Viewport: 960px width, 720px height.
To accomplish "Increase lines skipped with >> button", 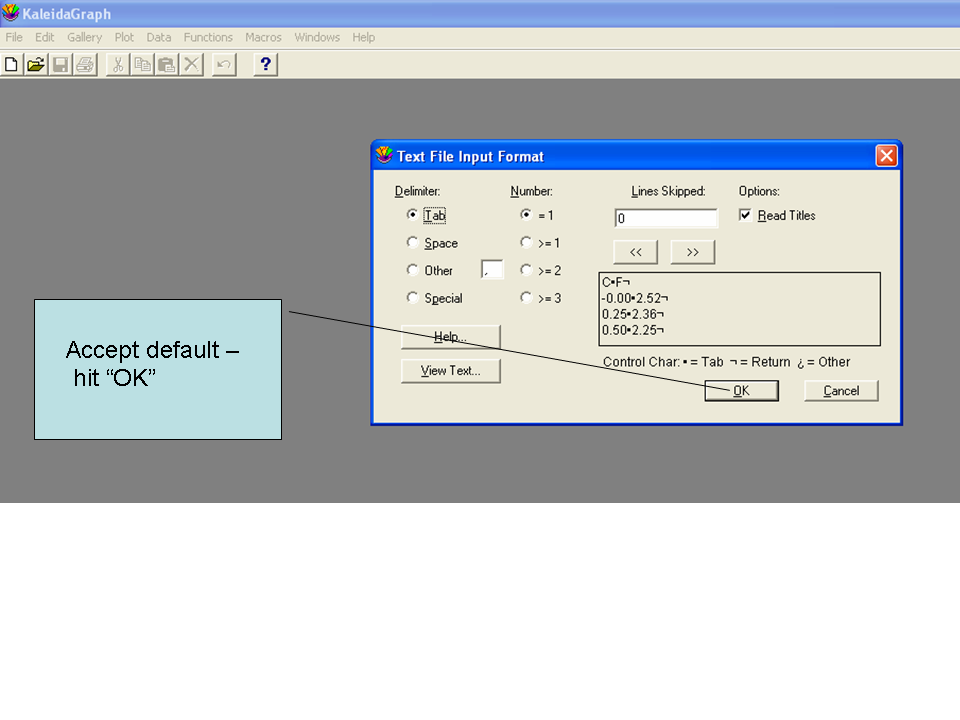I will click(x=692, y=252).
